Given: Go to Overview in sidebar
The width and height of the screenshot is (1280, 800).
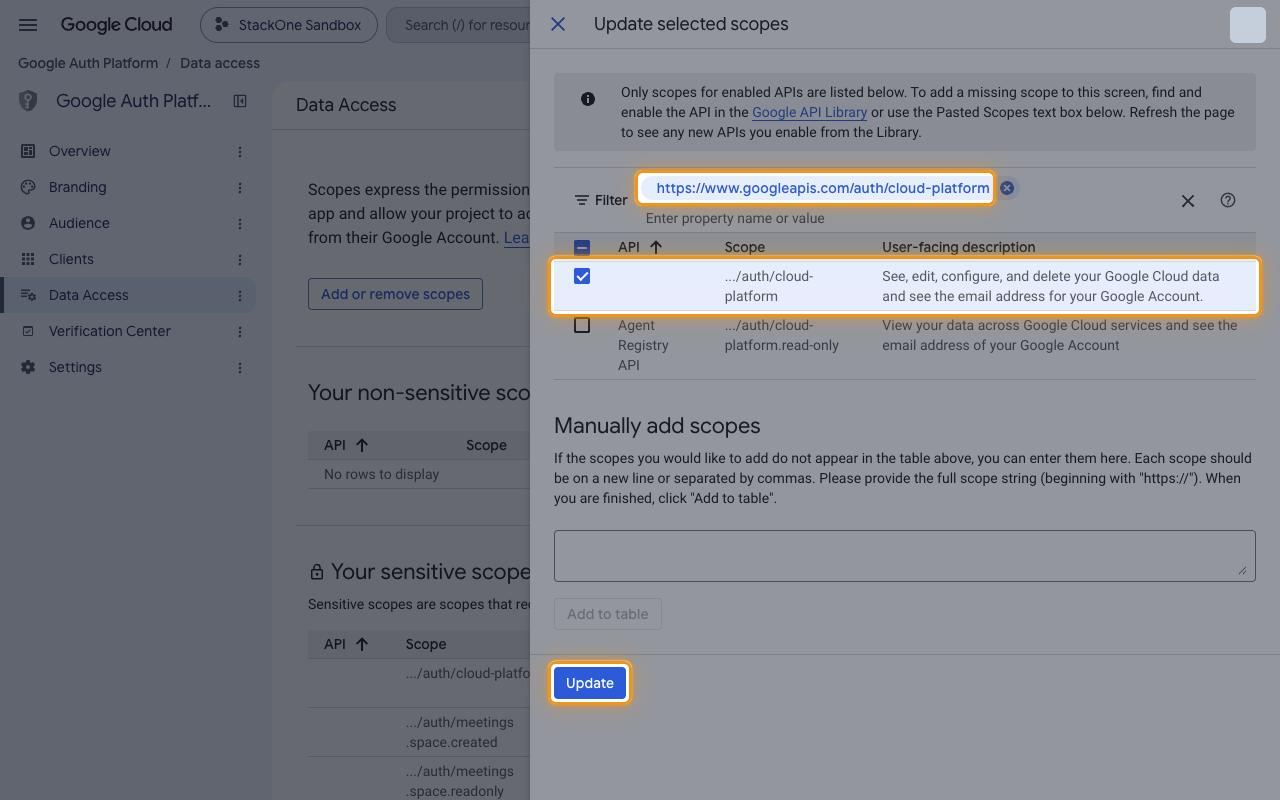Looking at the screenshot, I should pos(80,151).
